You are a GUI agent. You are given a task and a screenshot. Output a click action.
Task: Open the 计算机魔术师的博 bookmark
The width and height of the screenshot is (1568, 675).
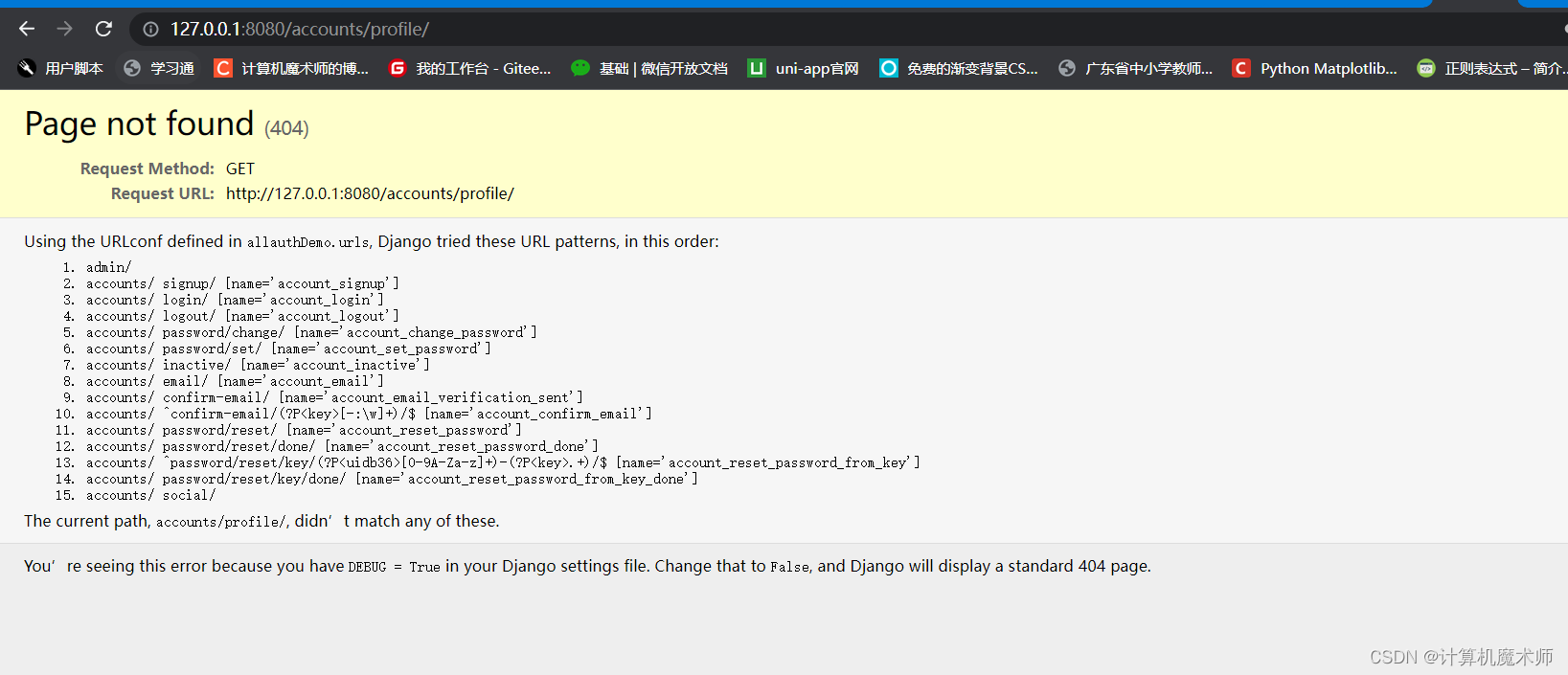(291, 68)
